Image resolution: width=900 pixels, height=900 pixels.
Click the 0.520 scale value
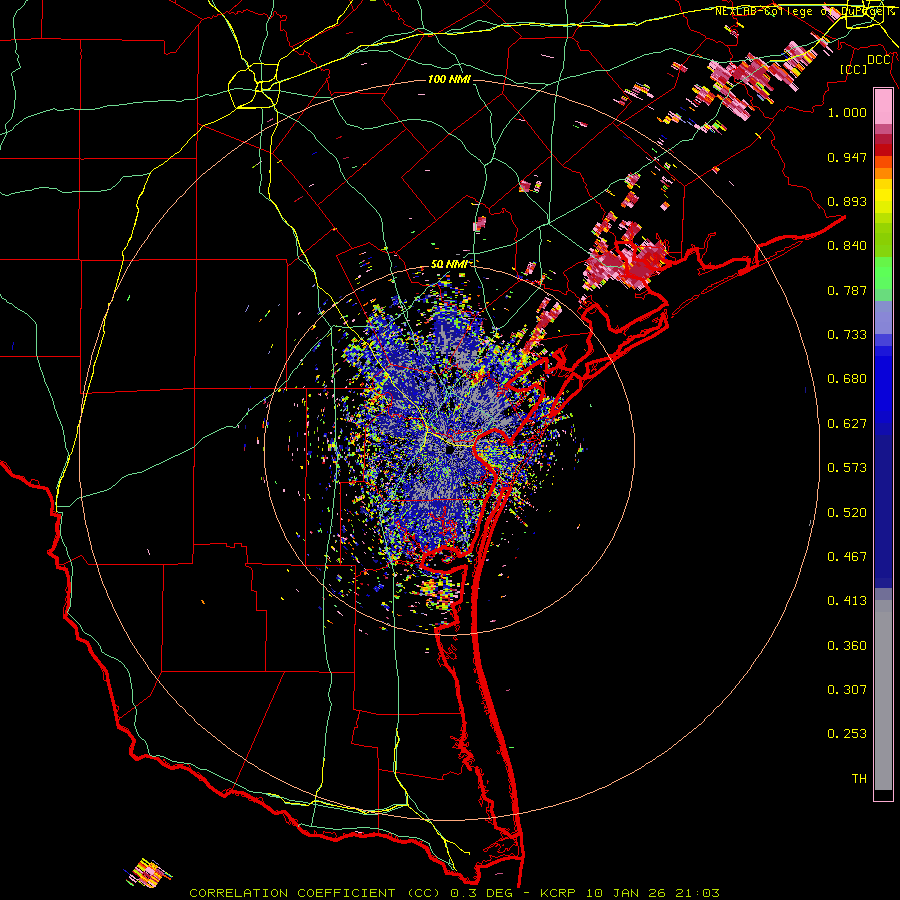847,513
